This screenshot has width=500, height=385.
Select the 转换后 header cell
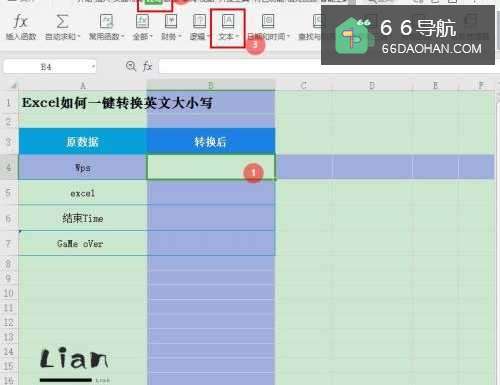click(211, 142)
